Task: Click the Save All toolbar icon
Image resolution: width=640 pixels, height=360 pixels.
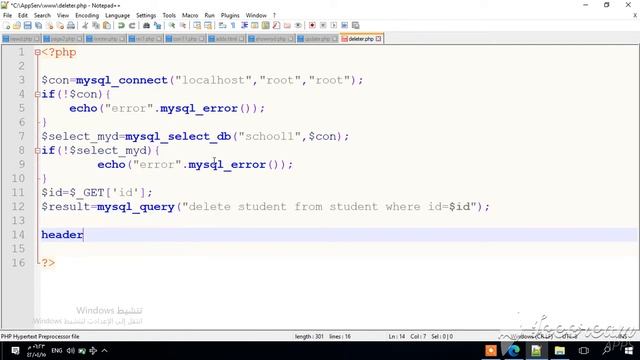Action: pos(38,25)
